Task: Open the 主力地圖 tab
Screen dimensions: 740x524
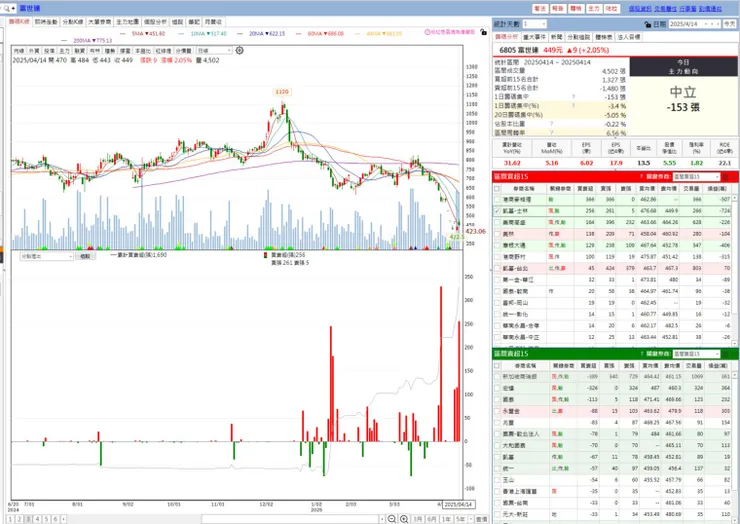Action: point(127,22)
